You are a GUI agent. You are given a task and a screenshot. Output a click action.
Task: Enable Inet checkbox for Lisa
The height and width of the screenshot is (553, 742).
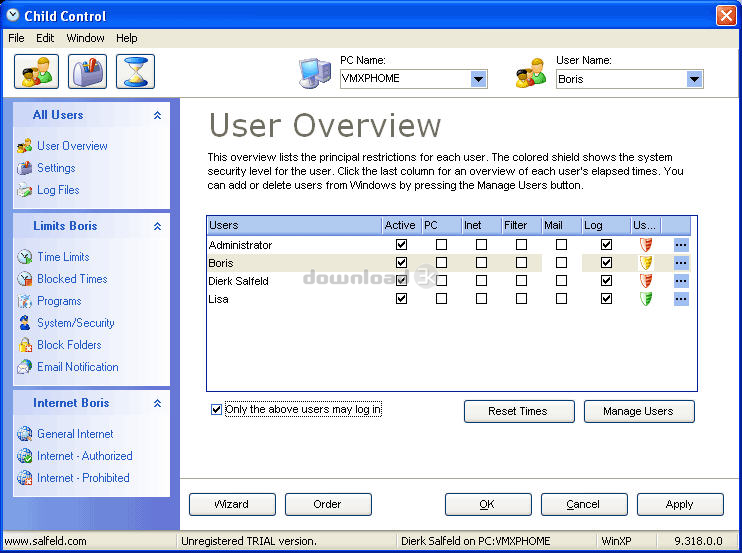click(481, 299)
